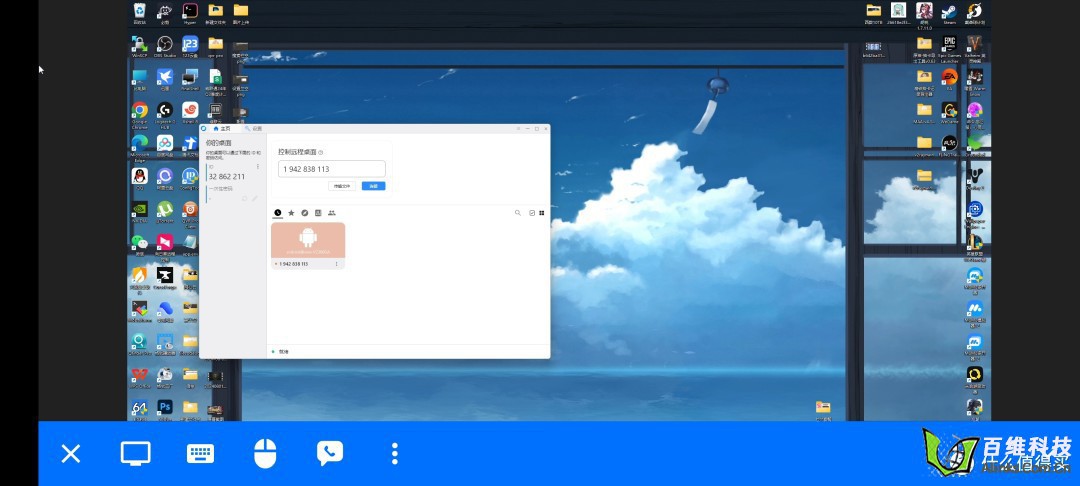Screen dimensions: 1080x486
Task: Search peers using the magnifier icon
Action: [x=517, y=213]
